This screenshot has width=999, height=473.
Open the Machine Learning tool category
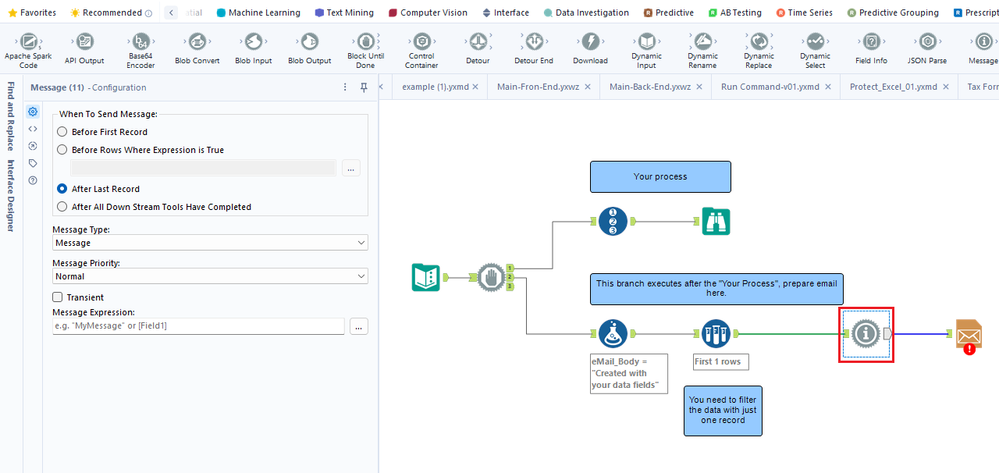(x=258, y=13)
